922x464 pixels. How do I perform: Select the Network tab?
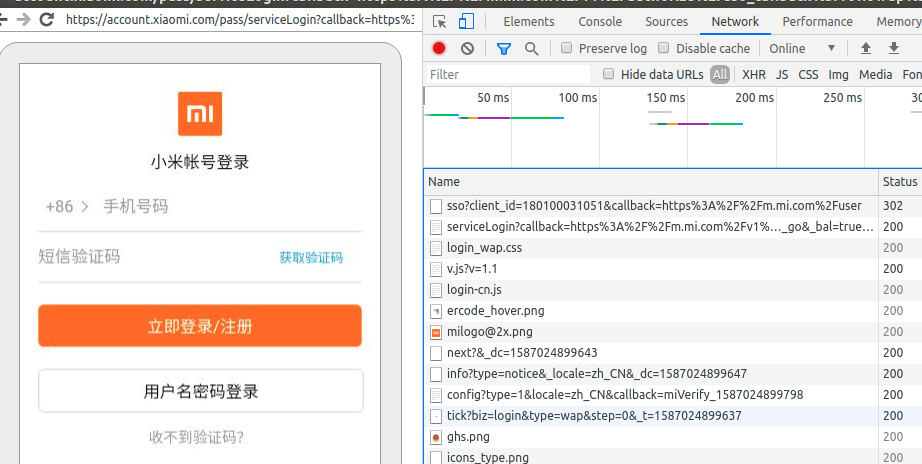click(x=735, y=22)
